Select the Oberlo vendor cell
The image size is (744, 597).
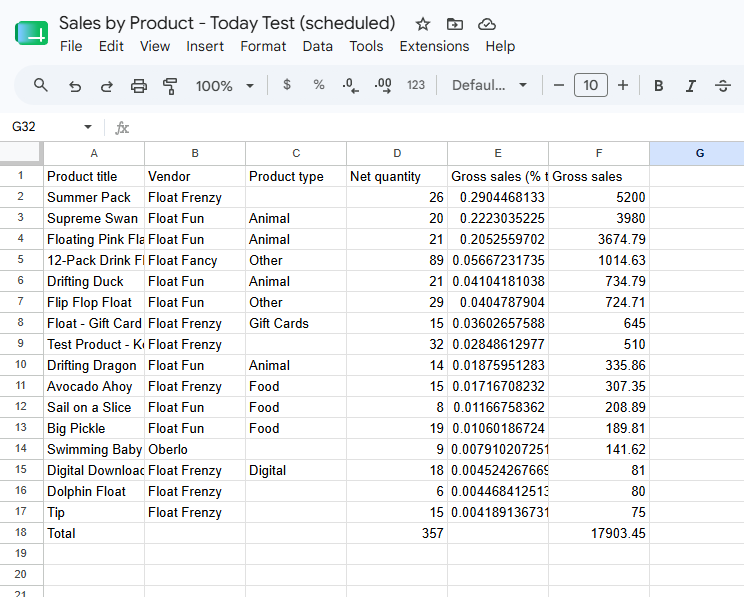click(x=195, y=449)
